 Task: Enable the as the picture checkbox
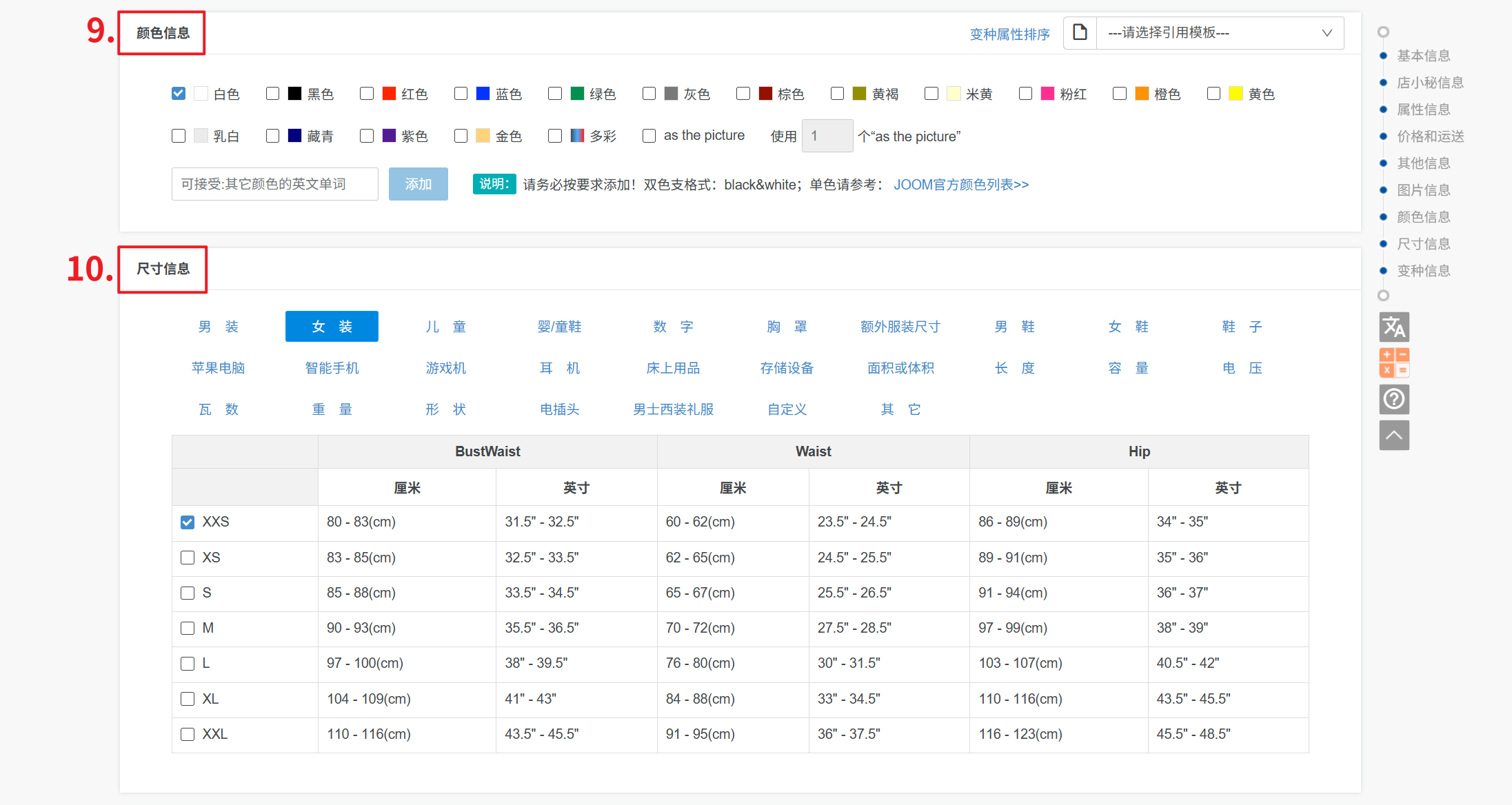tap(649, 136)
